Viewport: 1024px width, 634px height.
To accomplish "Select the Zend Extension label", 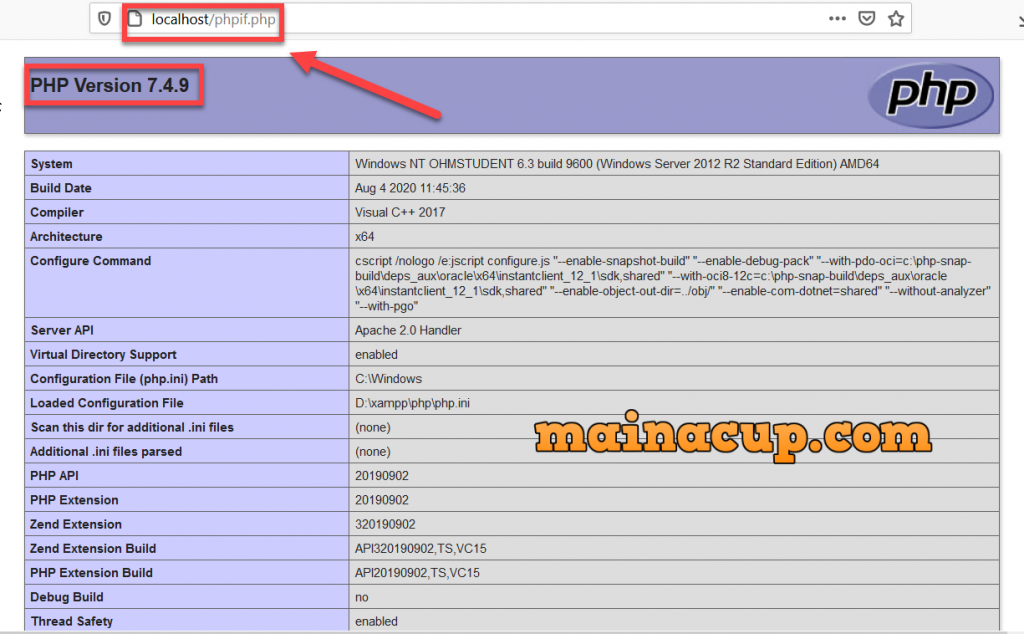I will [76, 524].
